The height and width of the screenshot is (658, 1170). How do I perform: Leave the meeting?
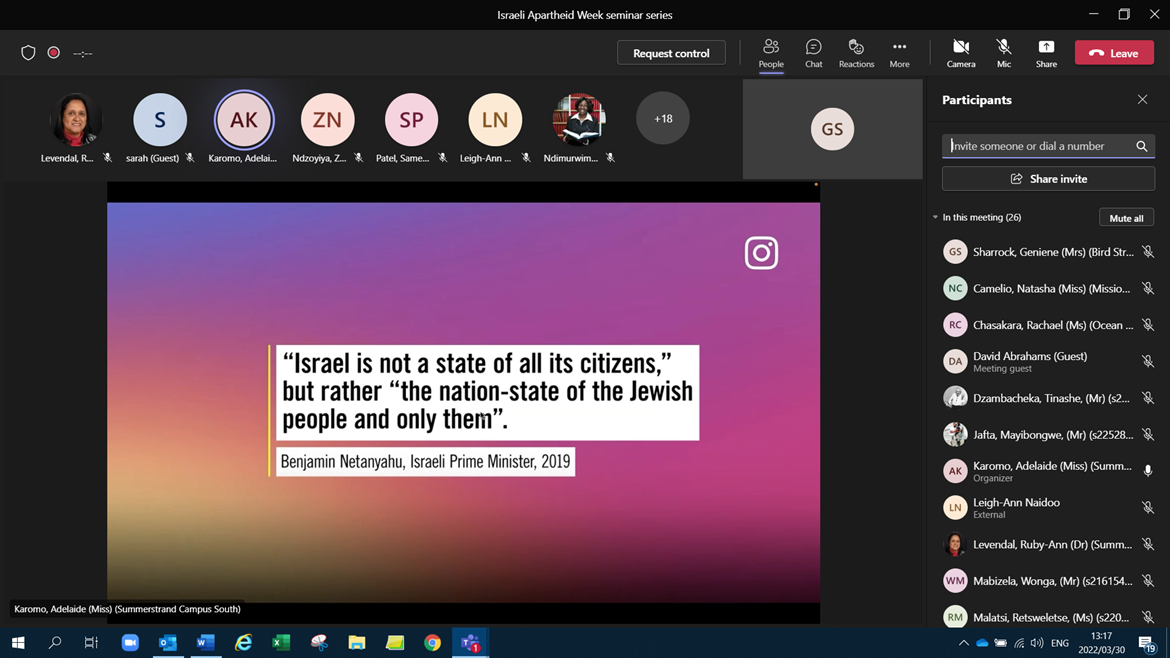tap(1114, 53)
